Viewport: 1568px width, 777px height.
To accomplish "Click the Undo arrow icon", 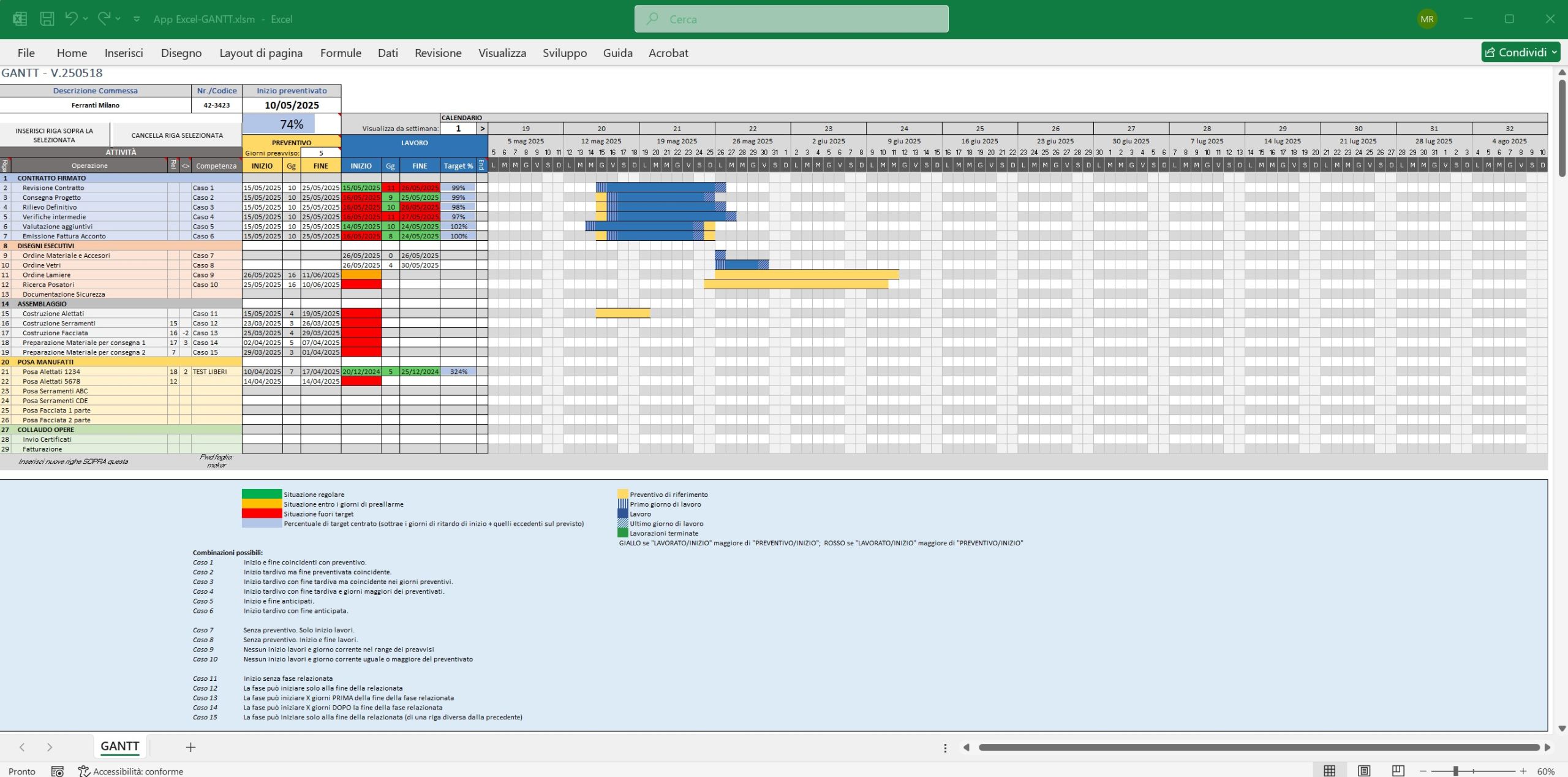I will 71,18.
